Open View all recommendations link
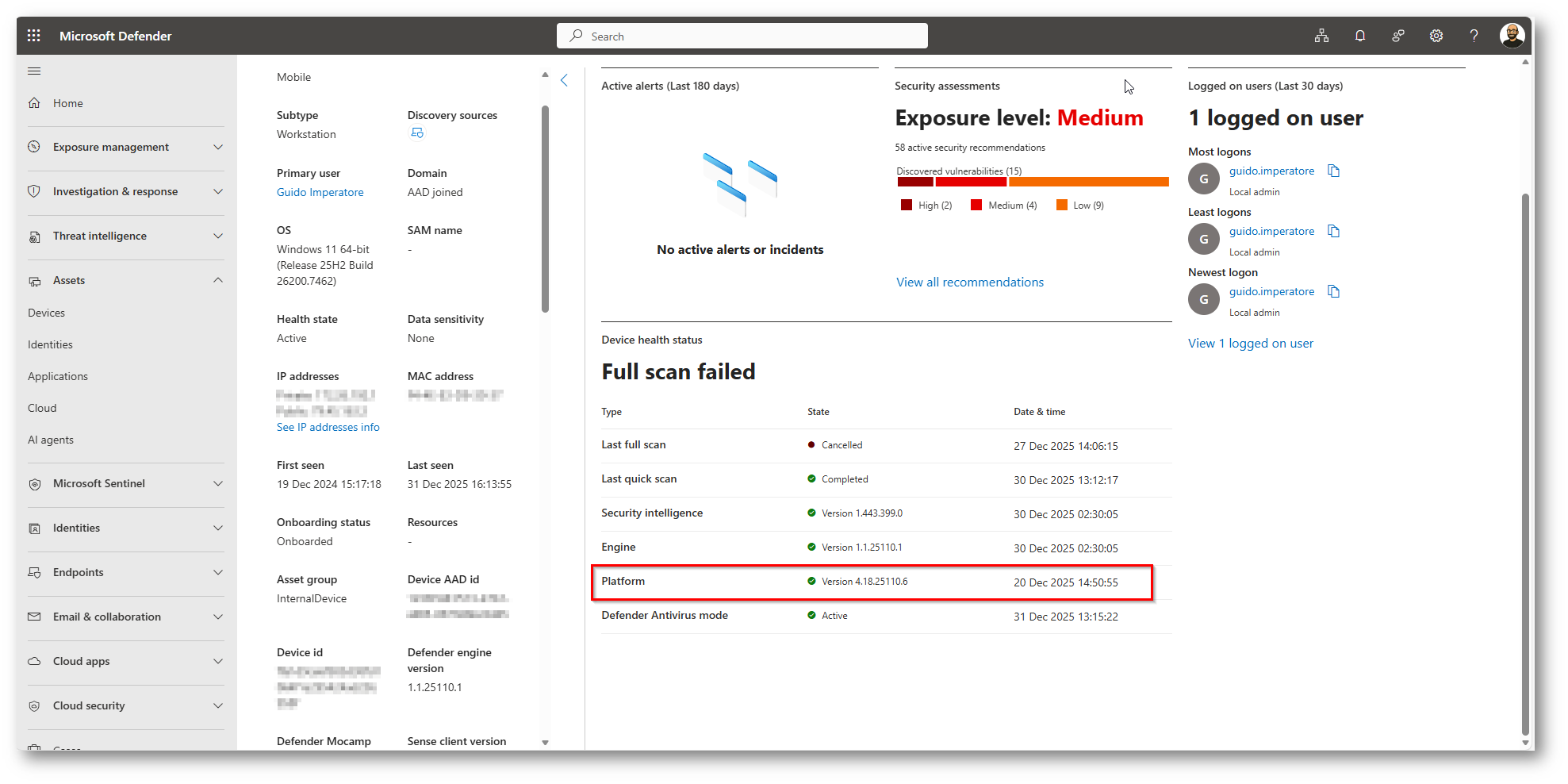Viewport: 1568px width, 784px height. click(969, 282)
